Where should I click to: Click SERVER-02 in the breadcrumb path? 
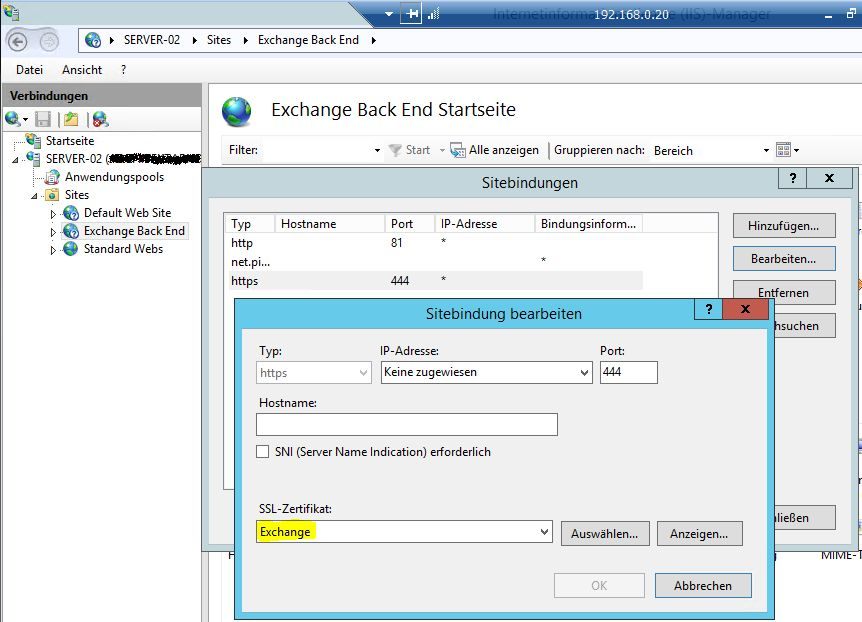(x=152, y=40)
